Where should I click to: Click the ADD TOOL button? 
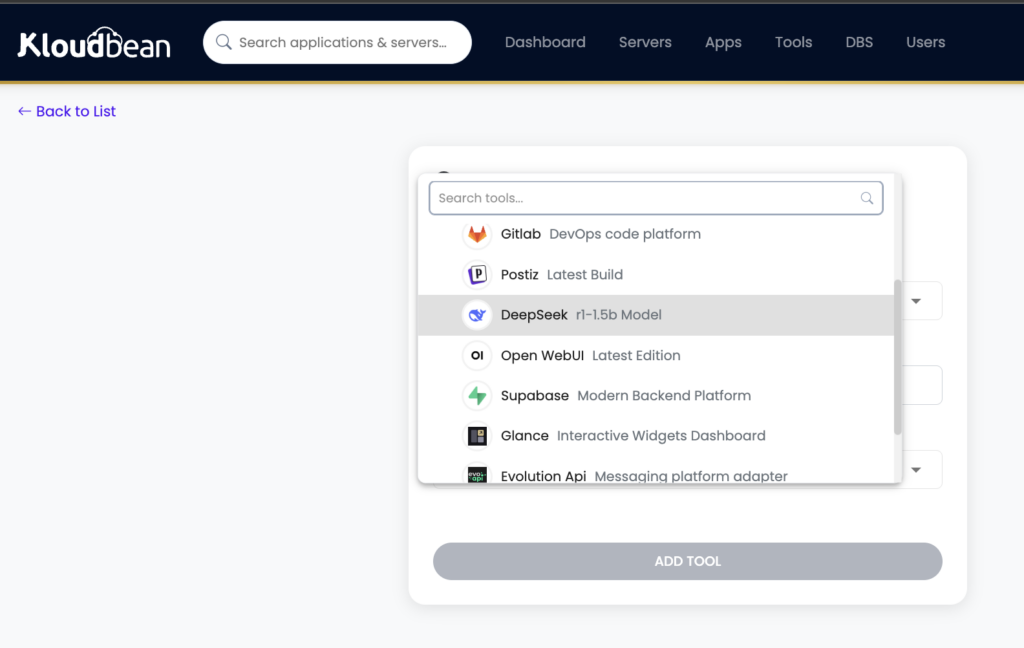(x=687, y=561)
